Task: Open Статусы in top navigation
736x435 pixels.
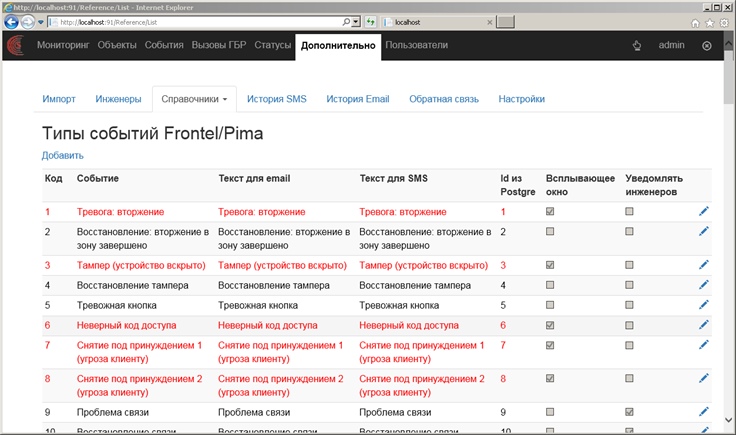Action: [x=273, y=45]
